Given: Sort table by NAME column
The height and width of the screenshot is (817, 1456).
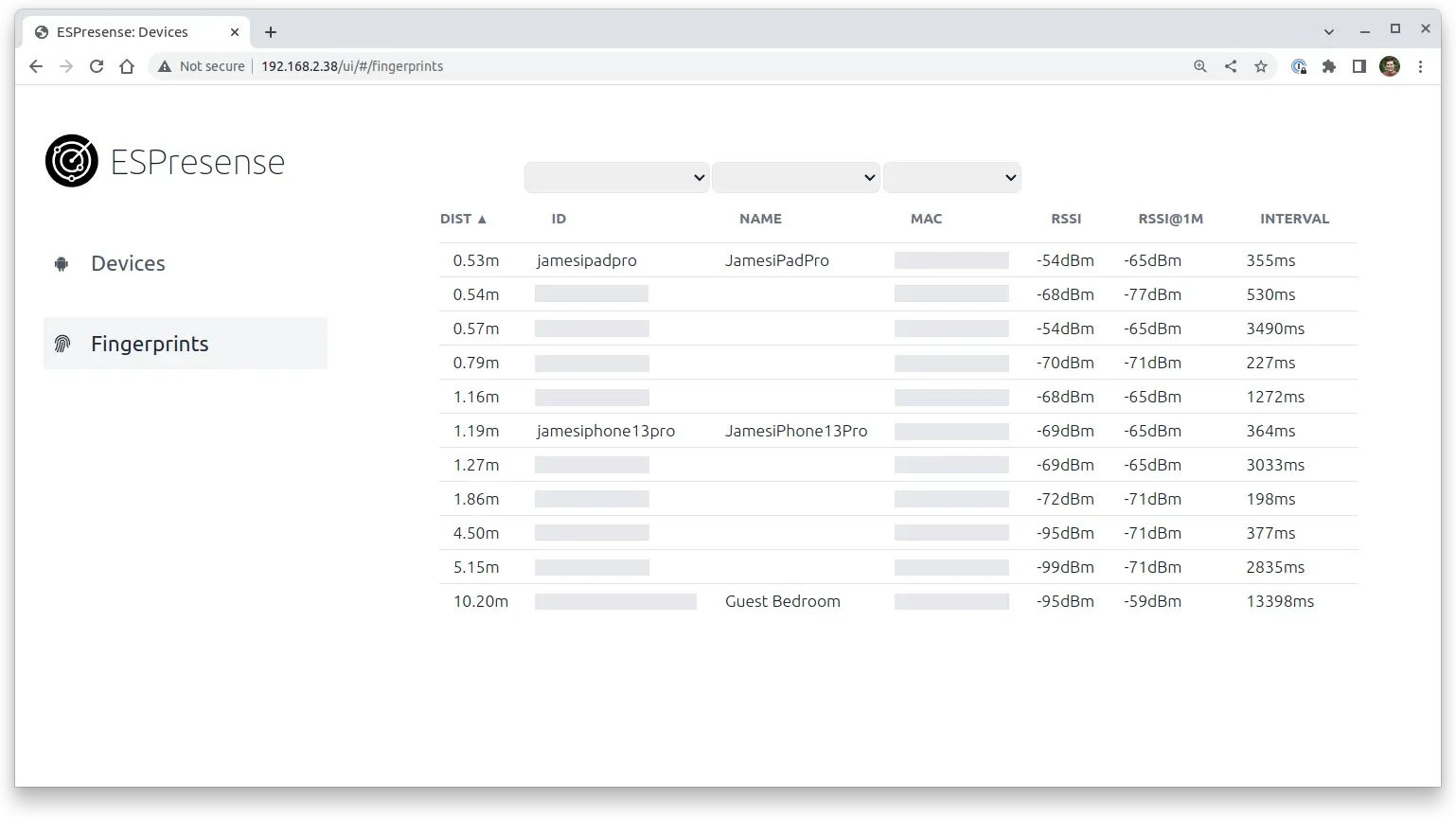Looking at the screenshot, I should tap(760, 219).
